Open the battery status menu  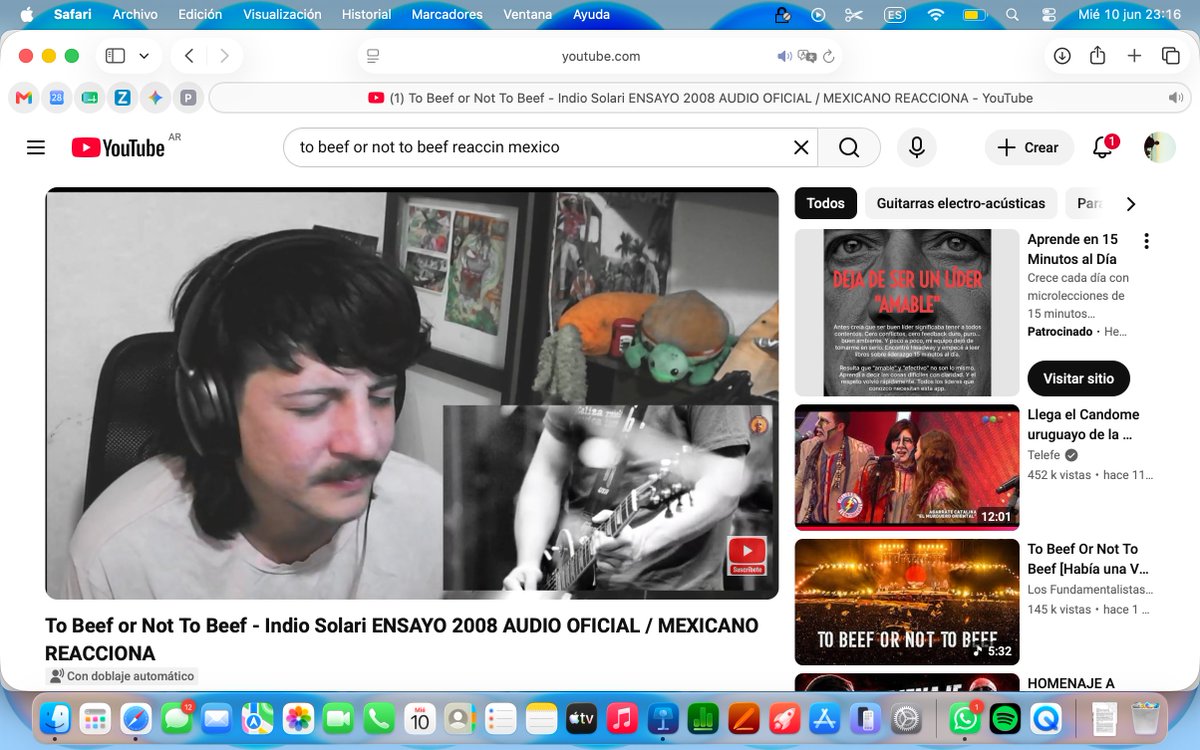click(973, 15)
